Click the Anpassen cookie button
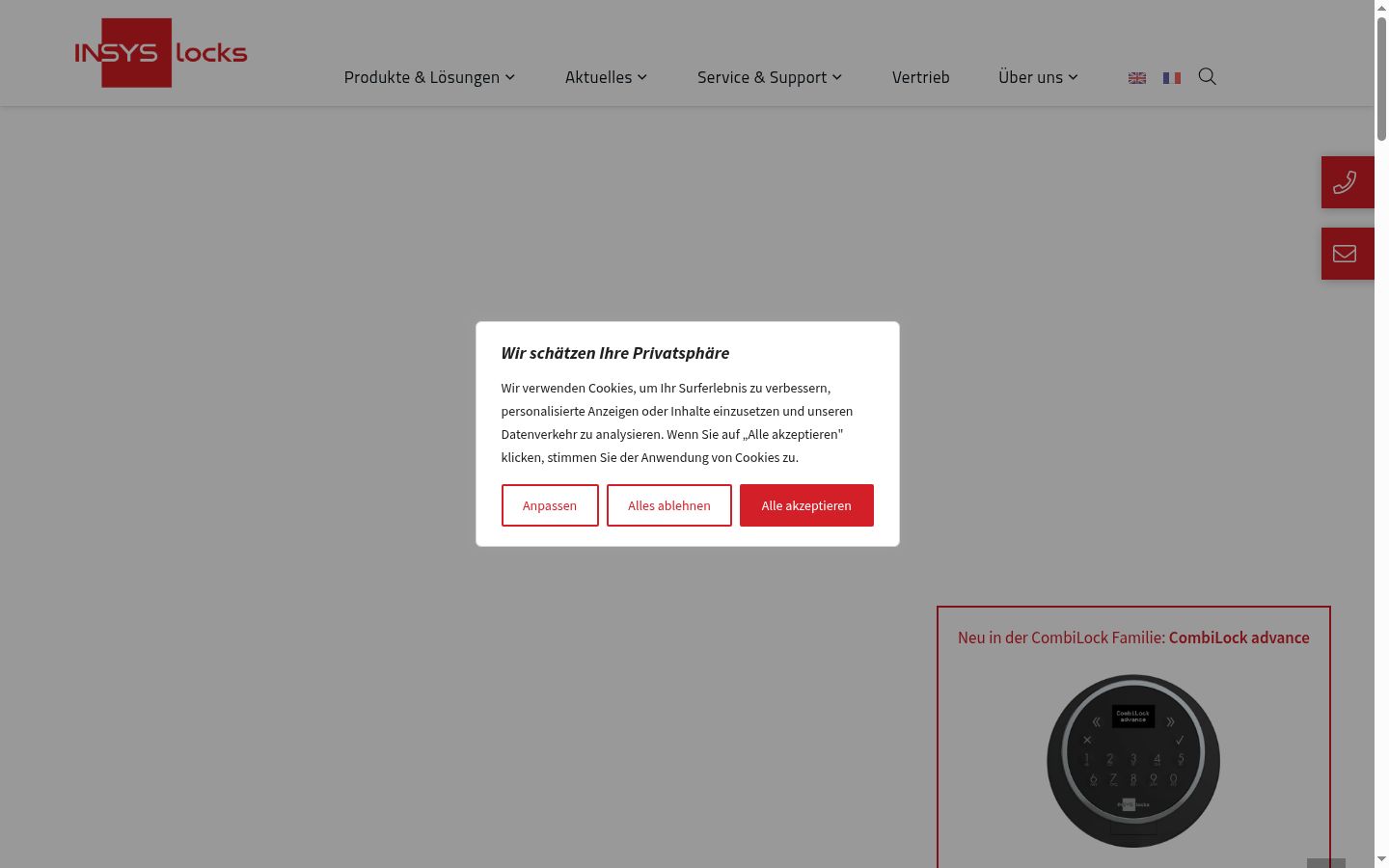1389x868 pixels. pos(550,505)
